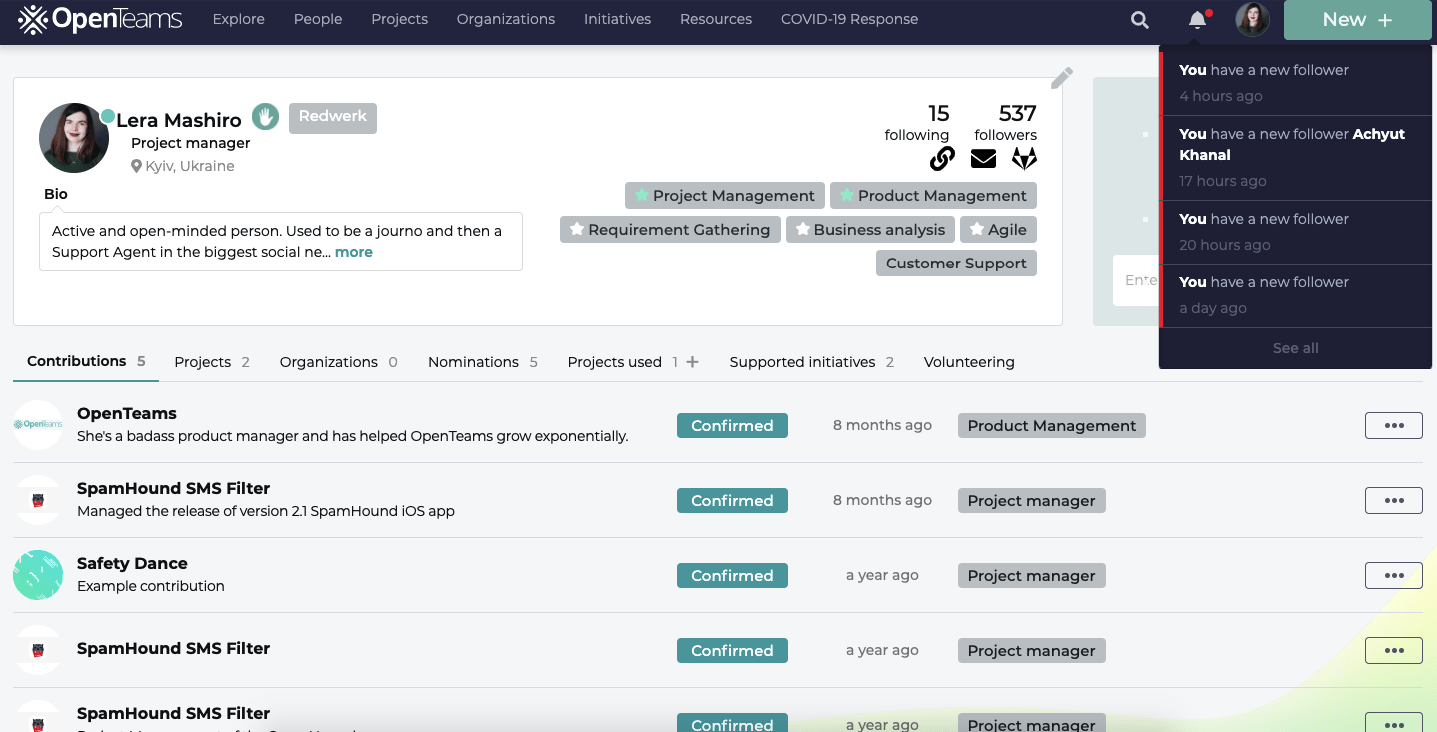
Task: Switch to the Projects profile tab
Action: pyautogui.click(x=212, y=362)
